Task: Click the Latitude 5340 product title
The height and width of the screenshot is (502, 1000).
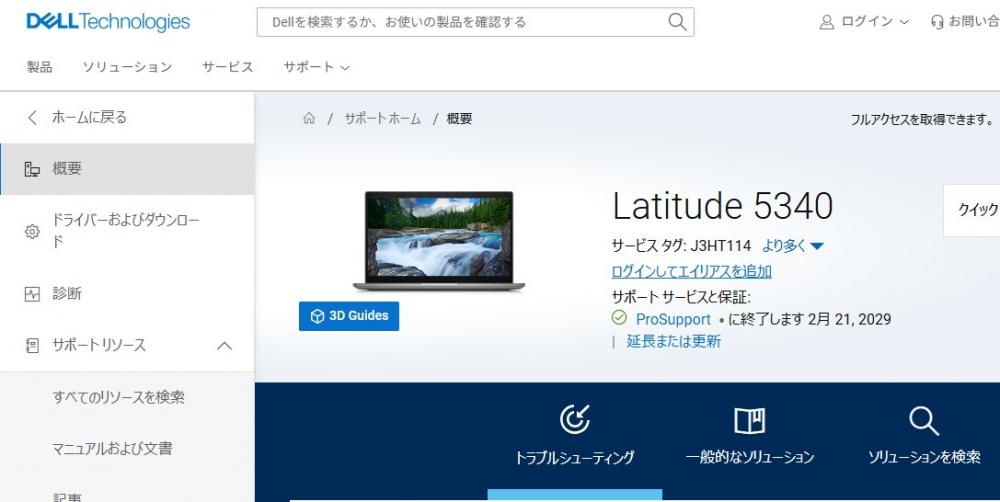Action: (723, 206)
